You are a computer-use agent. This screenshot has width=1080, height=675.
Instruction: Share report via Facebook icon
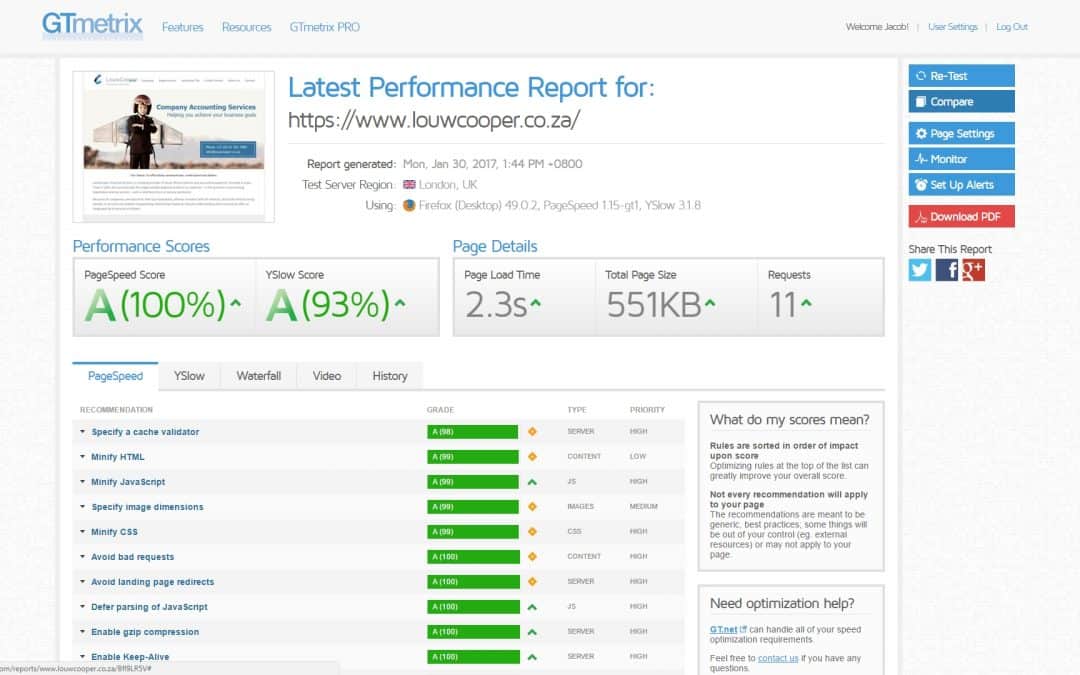pos(947,270)
